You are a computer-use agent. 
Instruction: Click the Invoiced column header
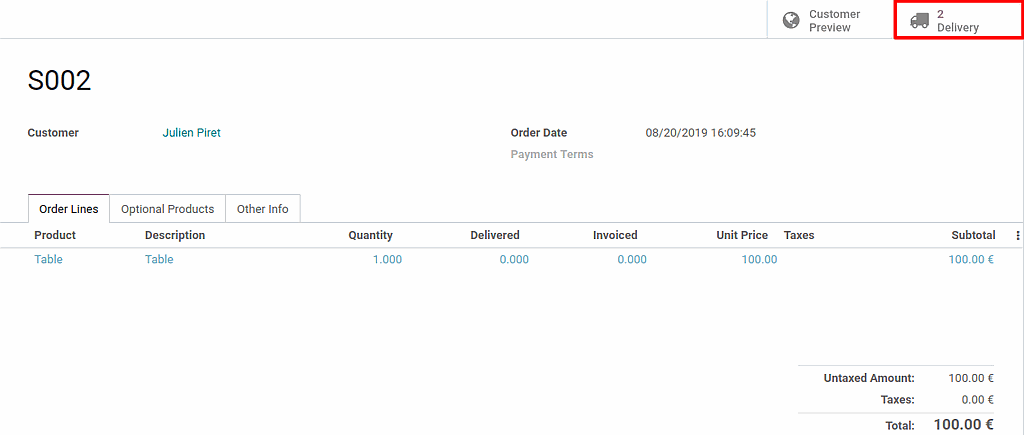point(615,236)
